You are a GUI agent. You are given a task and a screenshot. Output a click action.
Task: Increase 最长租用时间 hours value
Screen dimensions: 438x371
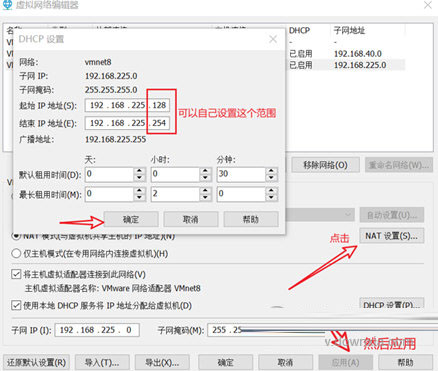(x=205, y=191)
